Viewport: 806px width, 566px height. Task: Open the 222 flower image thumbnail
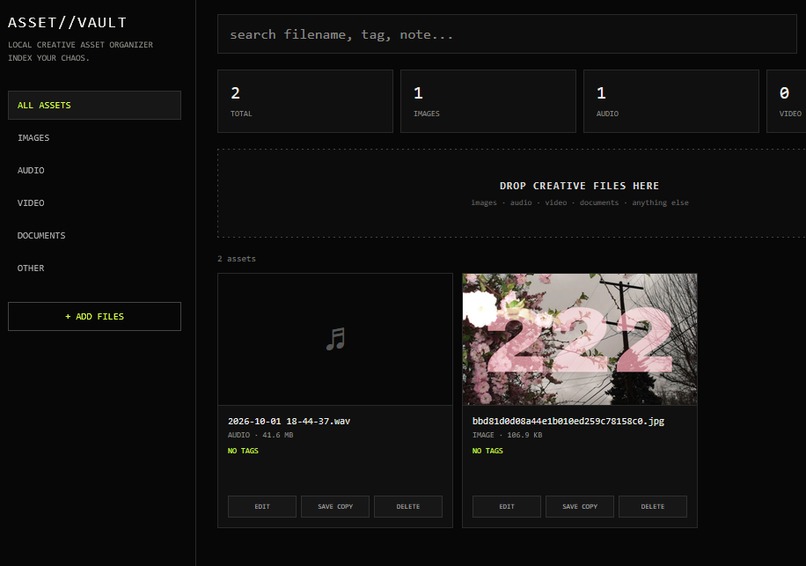click(580, 339)
